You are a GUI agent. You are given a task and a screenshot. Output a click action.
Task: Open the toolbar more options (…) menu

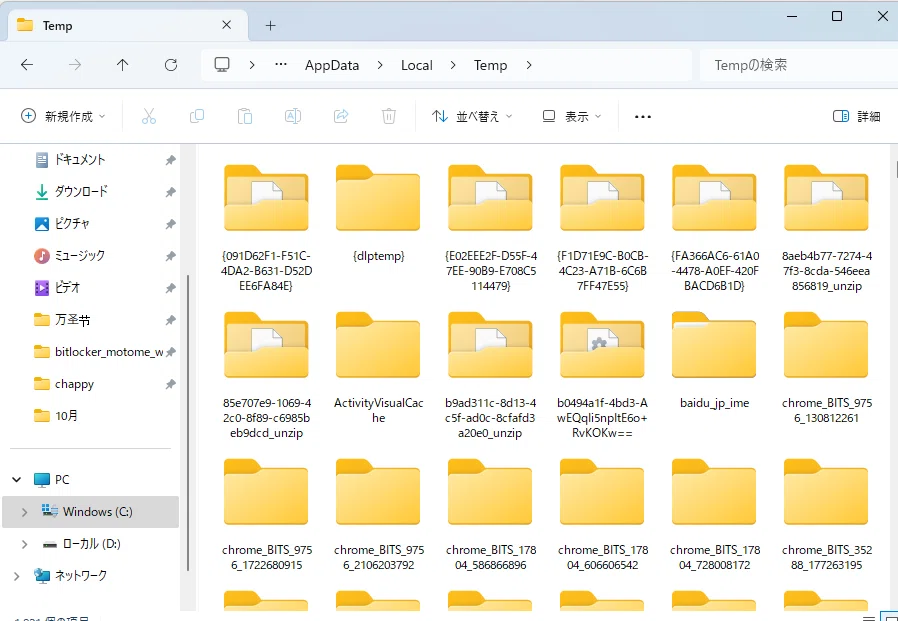coord(643,116)
